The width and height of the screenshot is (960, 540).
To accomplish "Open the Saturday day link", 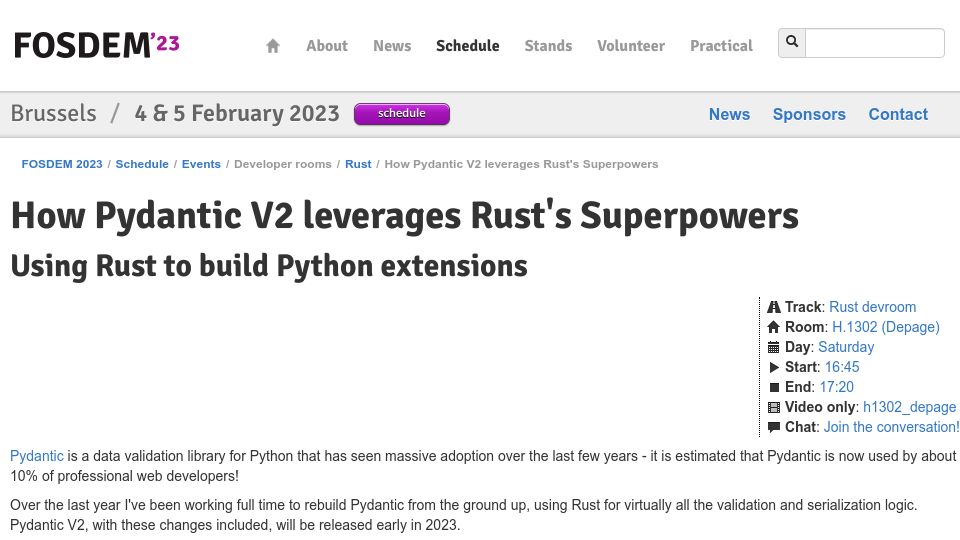I will pos(846,347).
